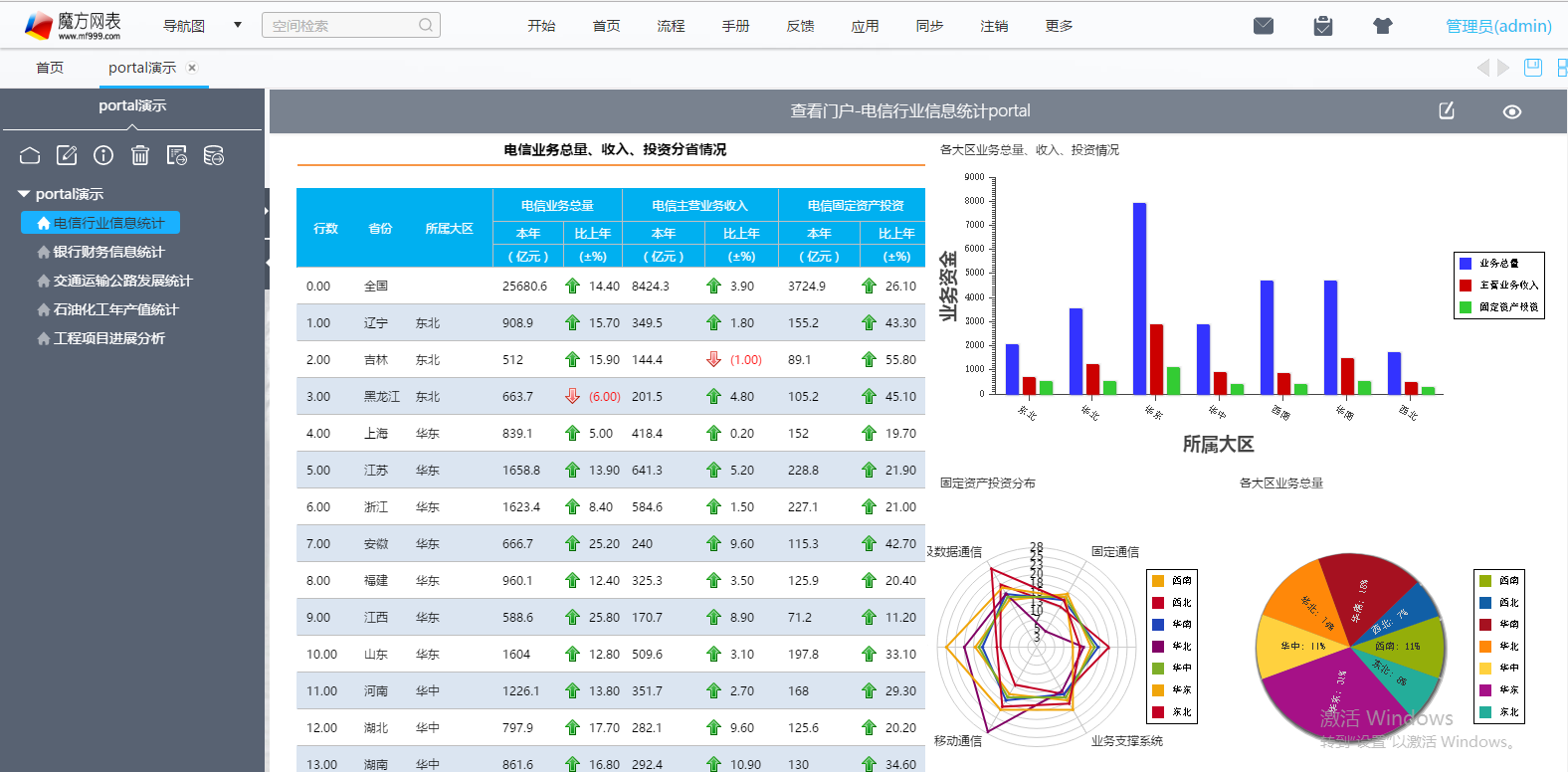
Task: Close the portal演示 tab
Action: pyautogui.click(x=192, y=68)
